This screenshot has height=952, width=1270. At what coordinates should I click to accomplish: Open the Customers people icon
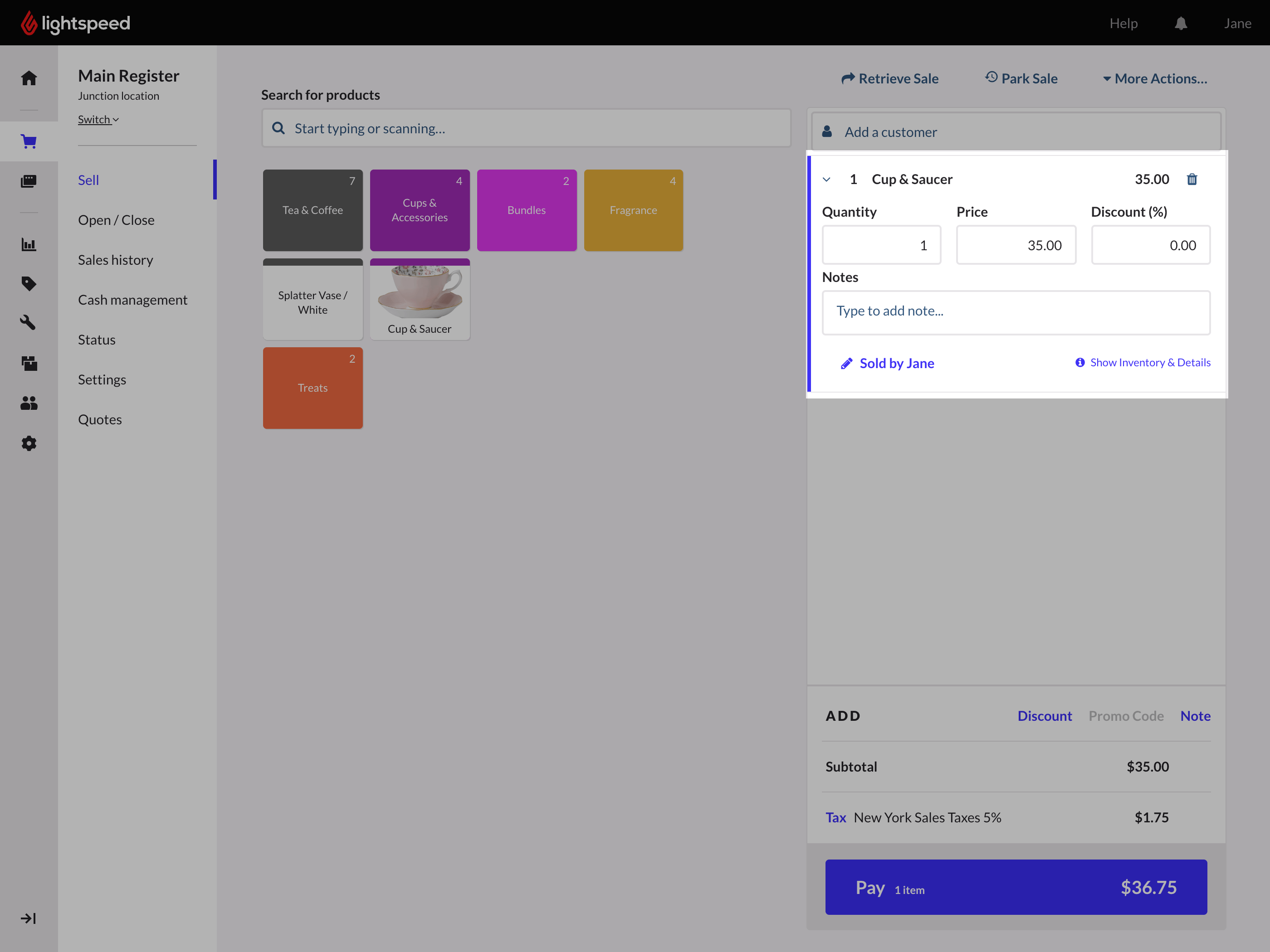click(29, 403)
